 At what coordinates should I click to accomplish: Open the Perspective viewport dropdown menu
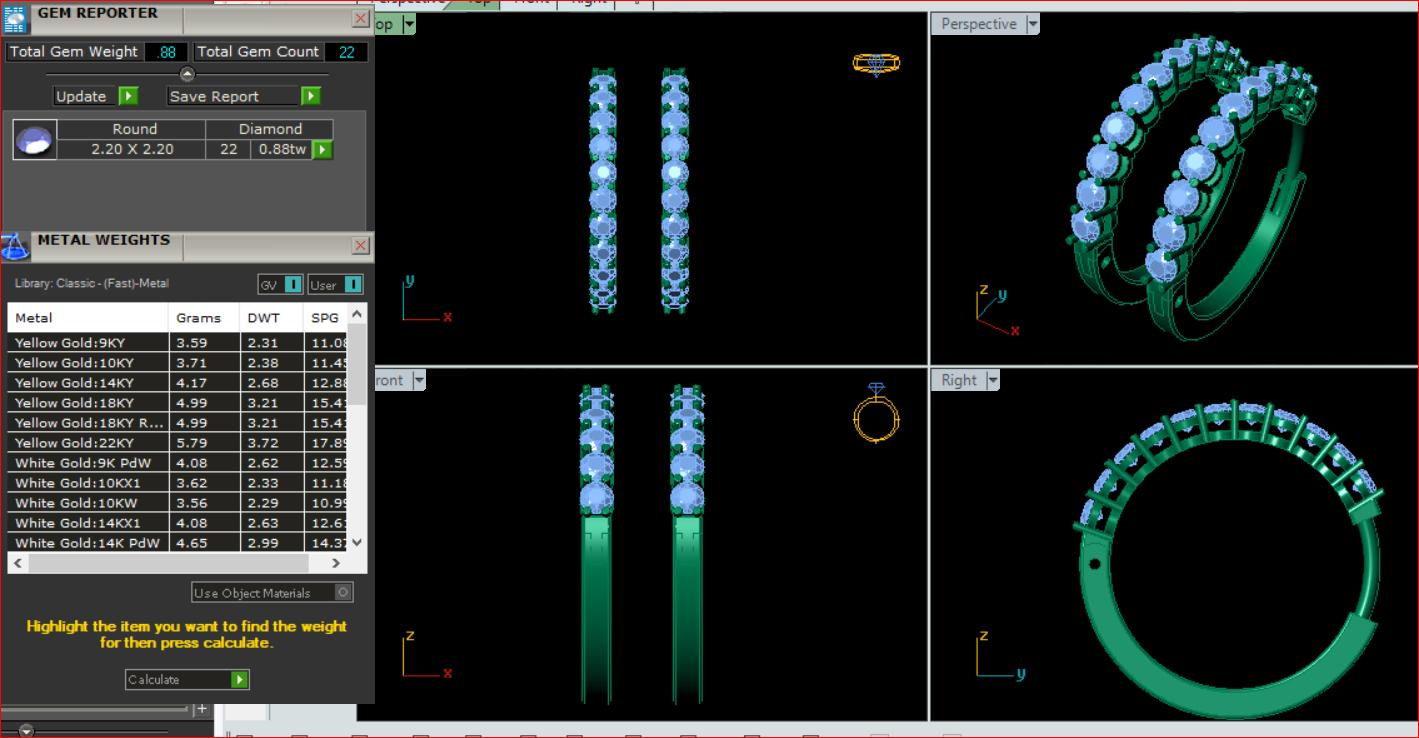[1033, 24]
